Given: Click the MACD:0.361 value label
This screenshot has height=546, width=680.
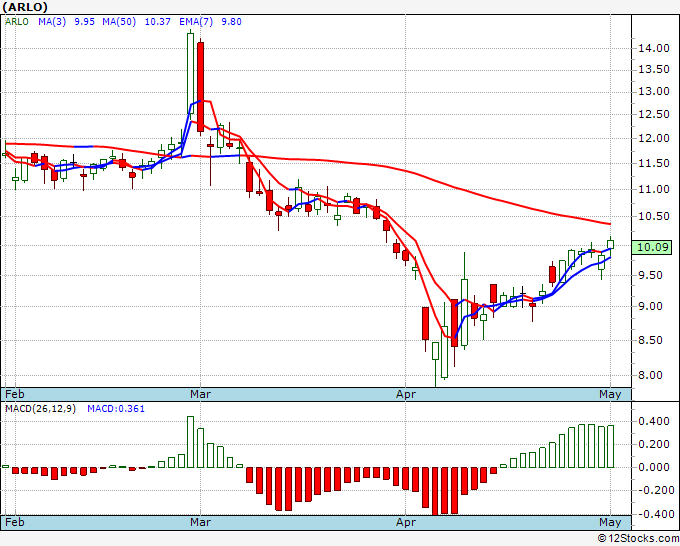Looking at the screenshot, I should [116, 409].
